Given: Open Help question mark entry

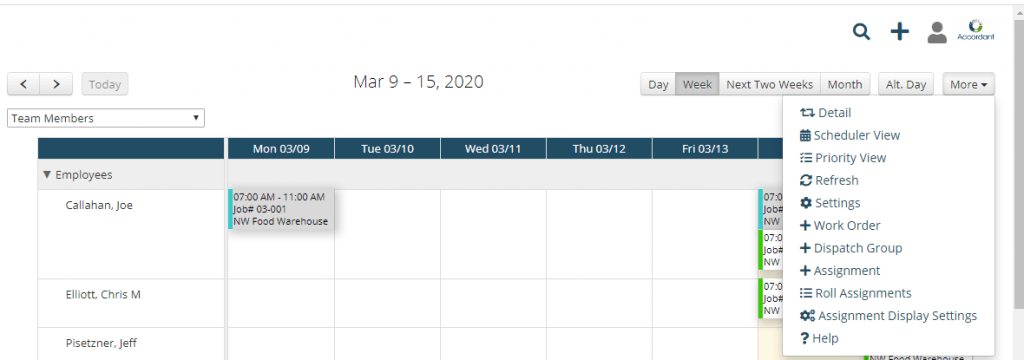Looking at the screenshot, I should pyautogui.click(x=819, y=338).
